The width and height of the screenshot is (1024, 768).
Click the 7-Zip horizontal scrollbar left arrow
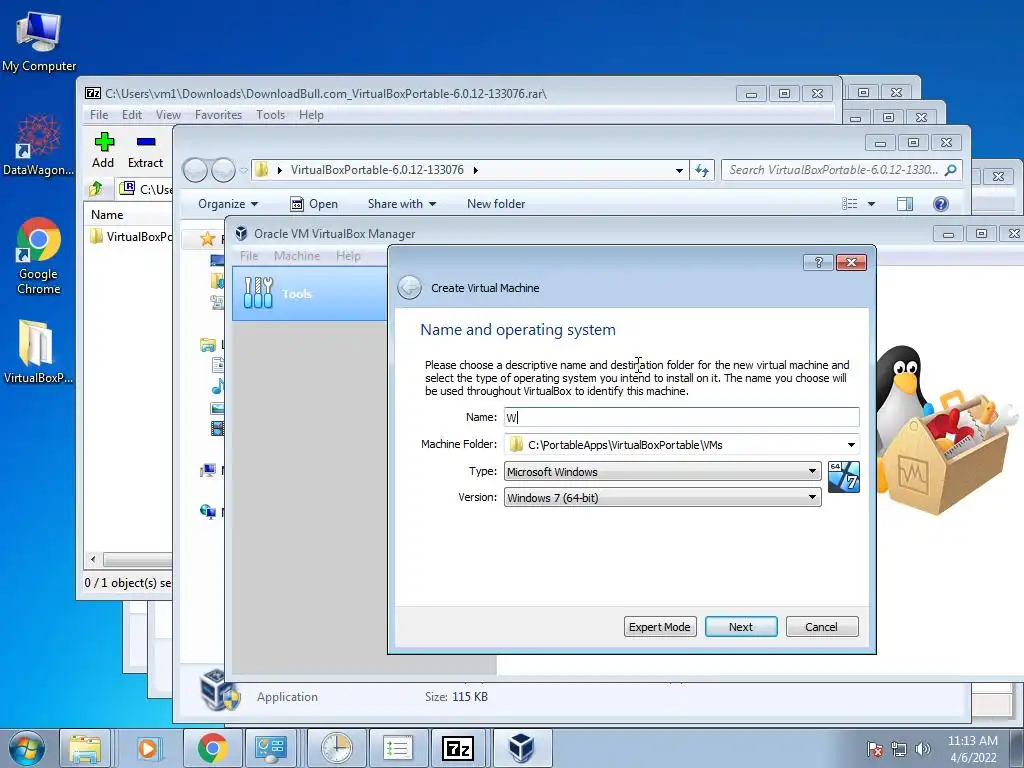pyautogui.click(x=93, y=560)
